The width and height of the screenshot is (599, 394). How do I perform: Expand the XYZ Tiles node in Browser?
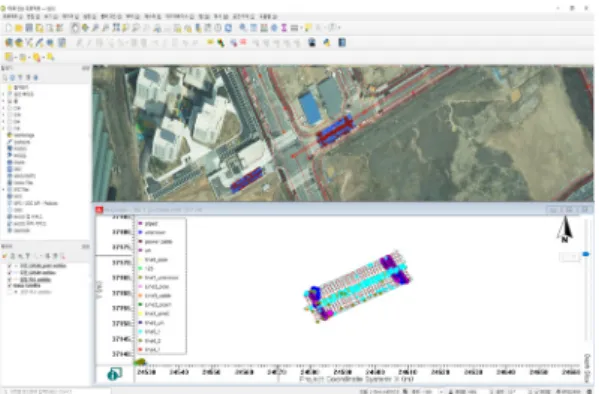click(x=4, y=190)
